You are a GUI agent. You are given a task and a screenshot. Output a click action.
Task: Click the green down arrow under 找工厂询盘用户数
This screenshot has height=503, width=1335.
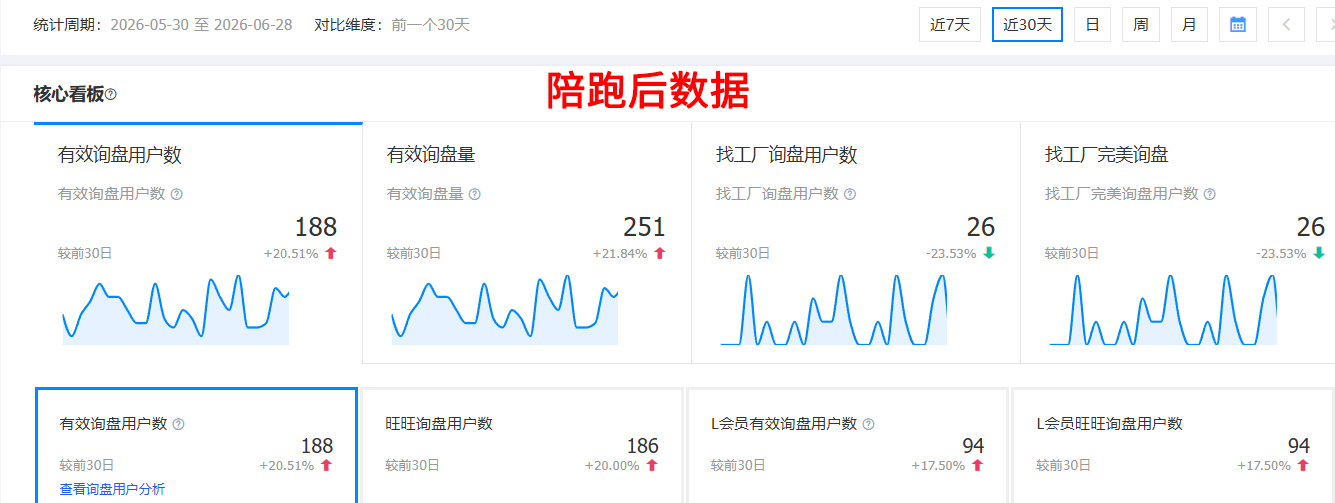pos(989,254)
